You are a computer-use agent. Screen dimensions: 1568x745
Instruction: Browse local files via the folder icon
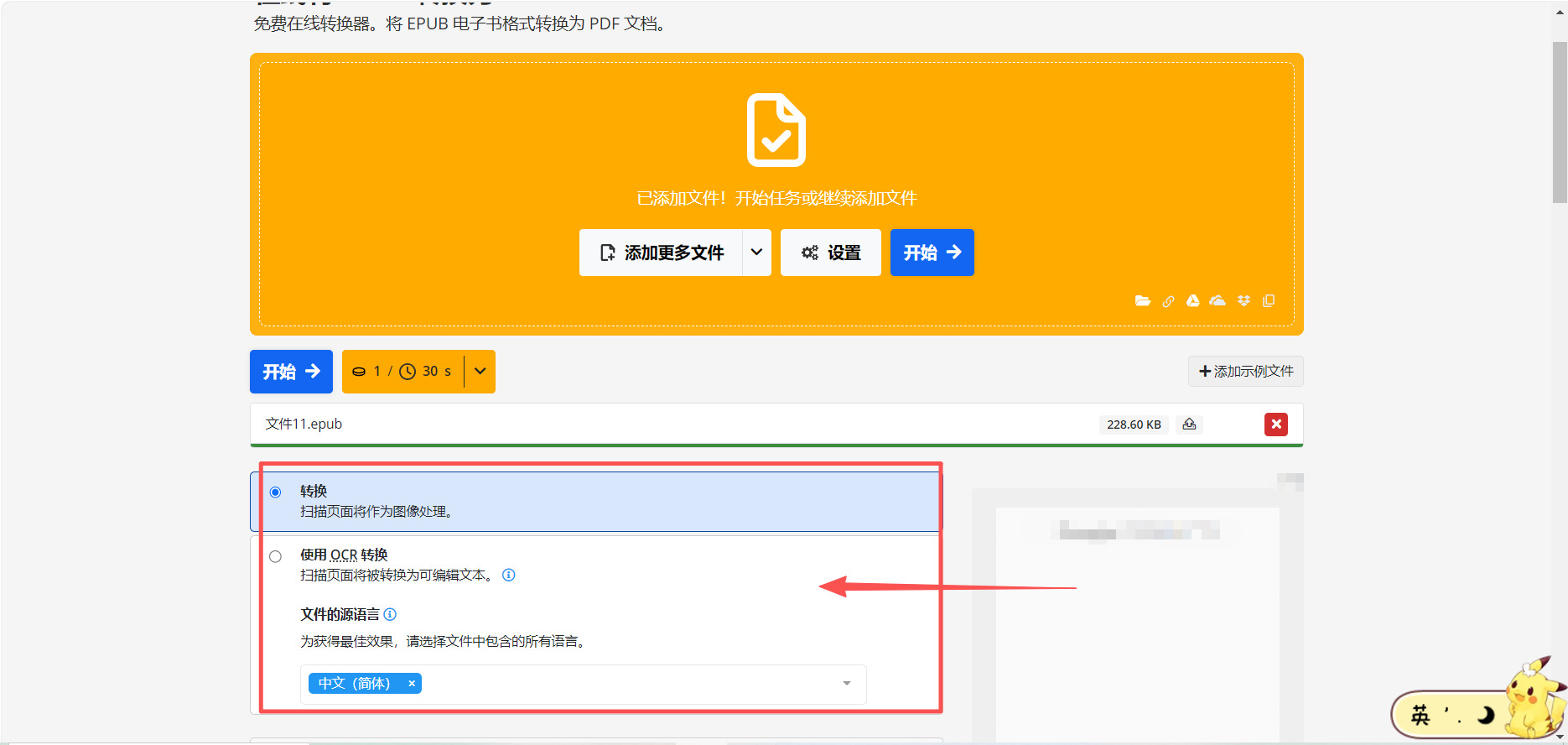(1143, 300)
